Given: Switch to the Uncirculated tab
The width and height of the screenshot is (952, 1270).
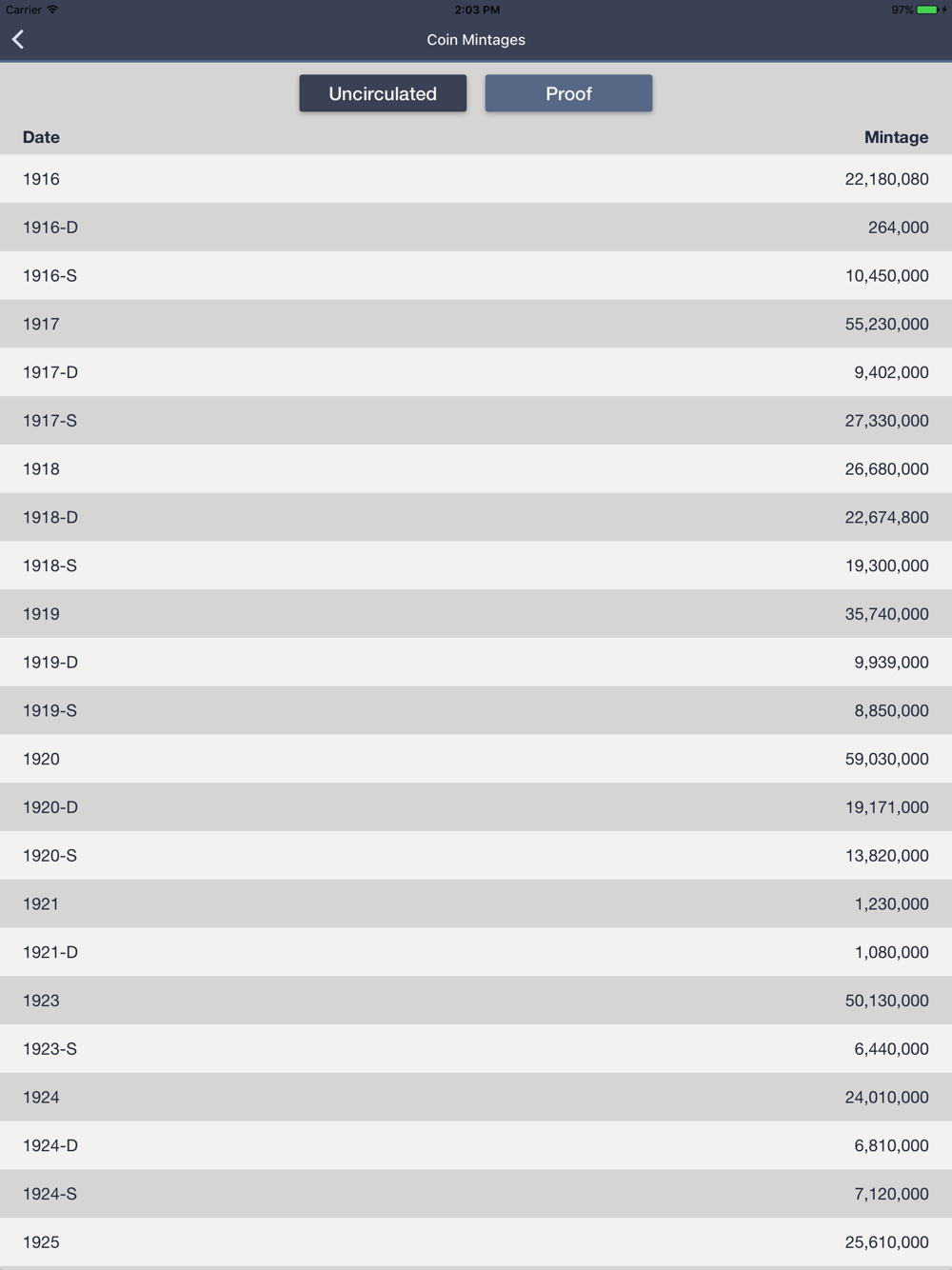Looking at the screenshot, I should [x=383, y=93].
